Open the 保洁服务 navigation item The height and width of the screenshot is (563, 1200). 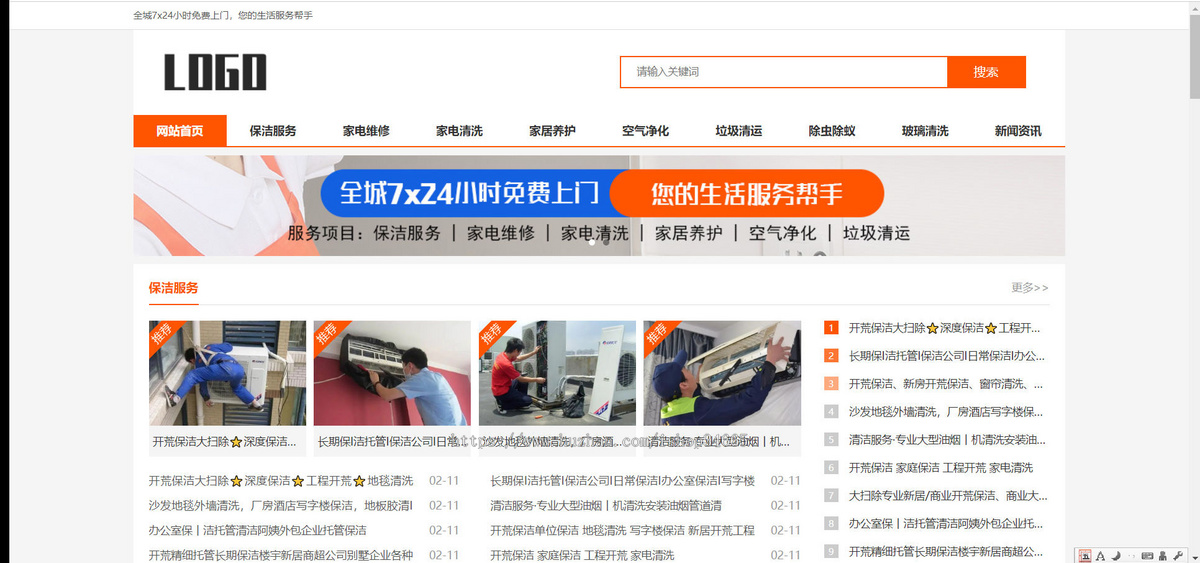[x=273, y=131]
